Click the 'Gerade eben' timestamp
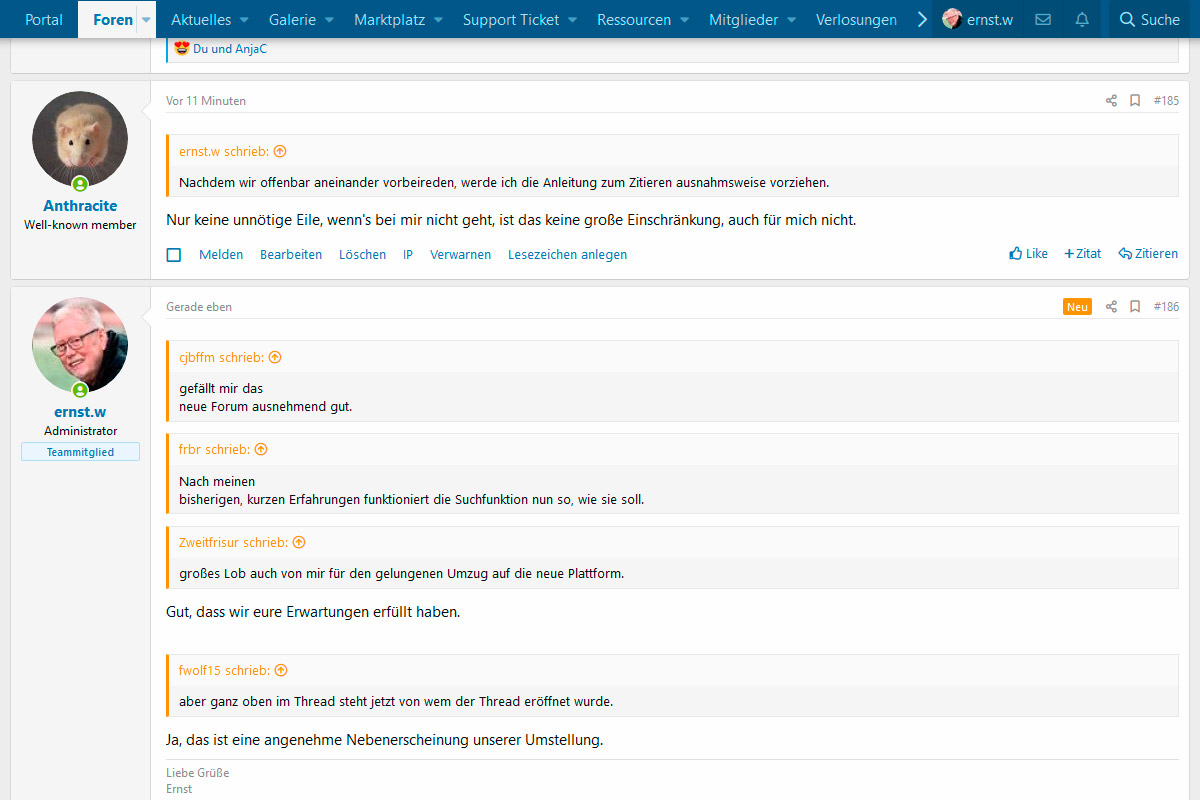 199,306
